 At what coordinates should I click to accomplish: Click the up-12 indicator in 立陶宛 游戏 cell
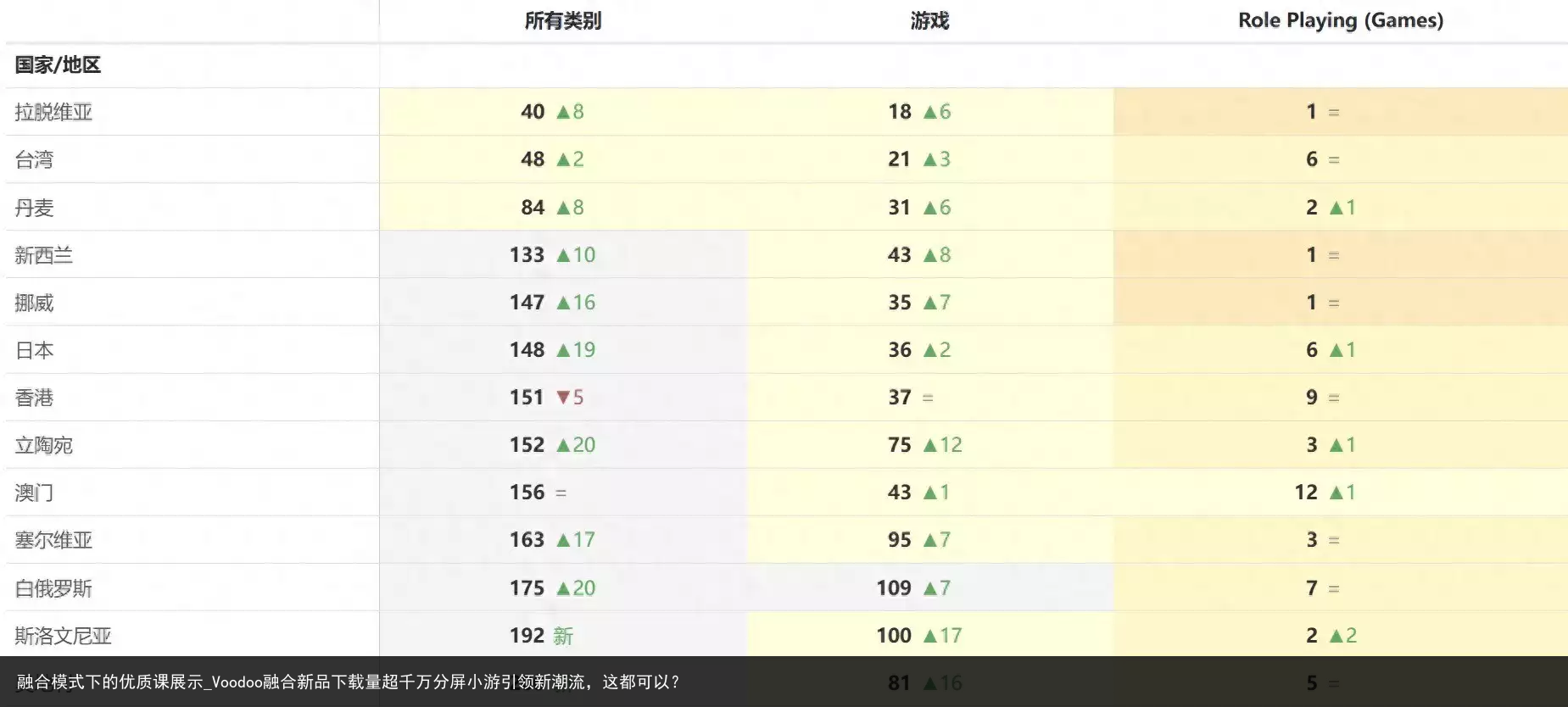[943, 445]
